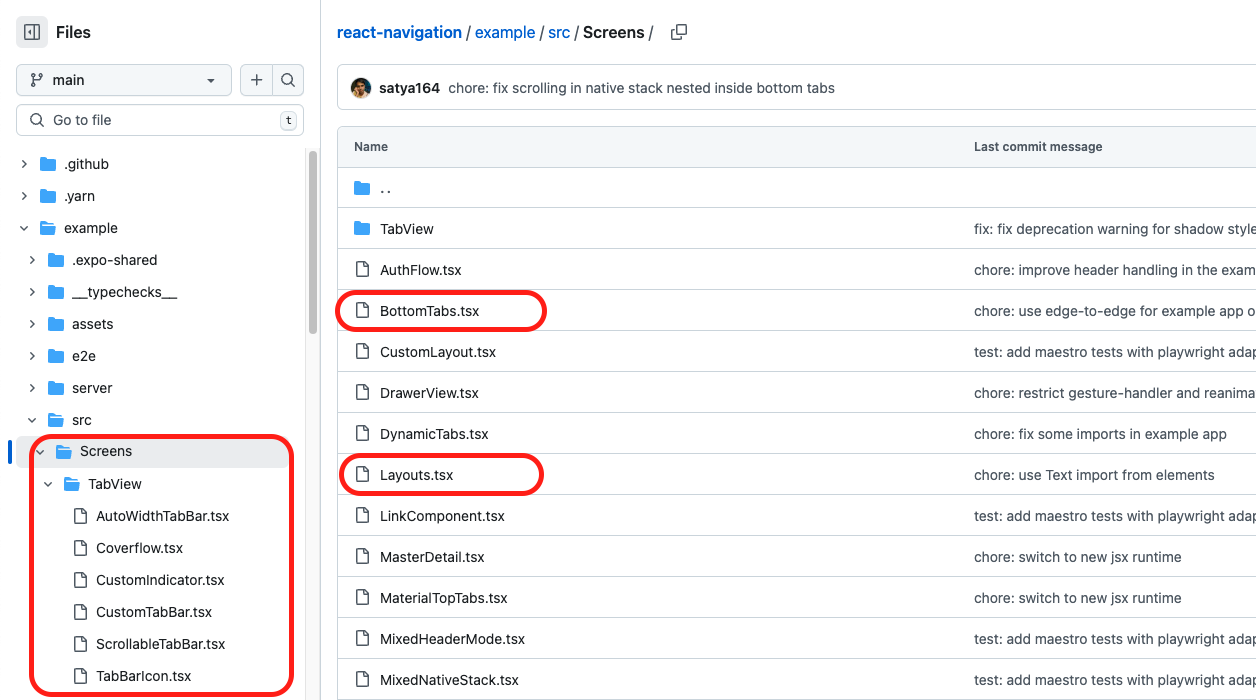
Task: Open ScrollableTabBar.tsx in the file tree
Action: point(161,644)
